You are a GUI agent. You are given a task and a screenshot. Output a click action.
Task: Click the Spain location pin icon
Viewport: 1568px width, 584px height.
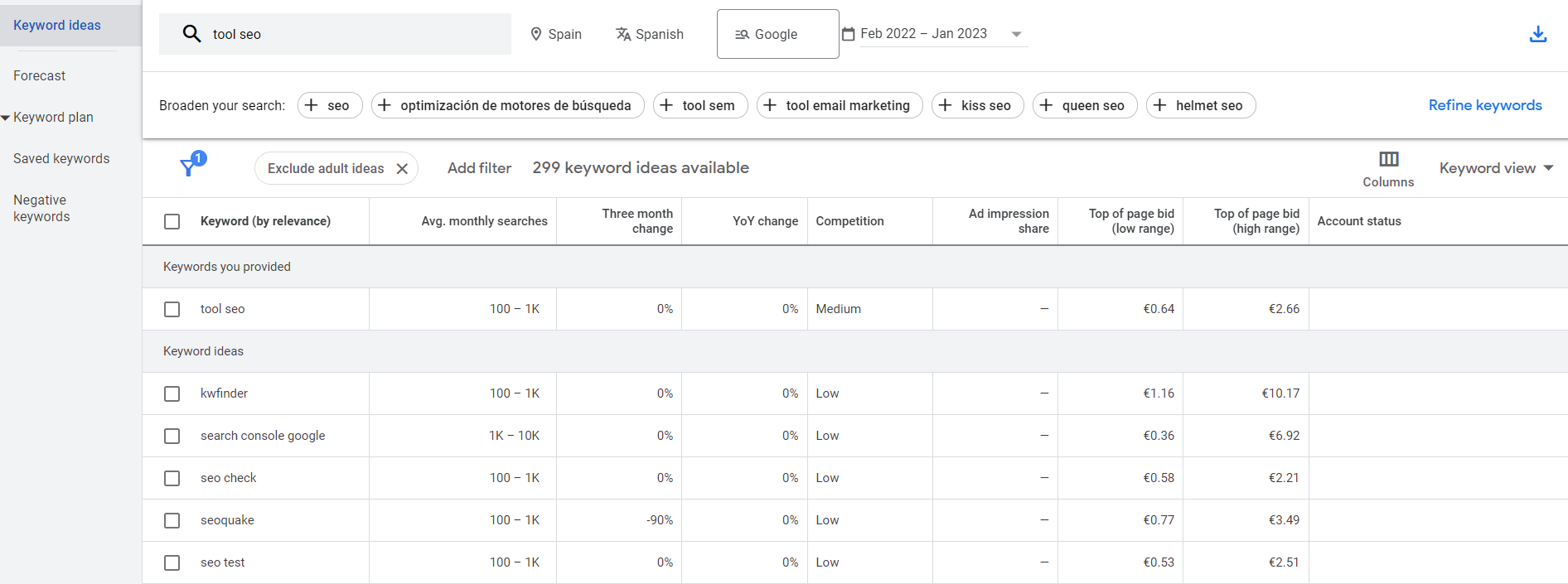click(x=536, y=34)
